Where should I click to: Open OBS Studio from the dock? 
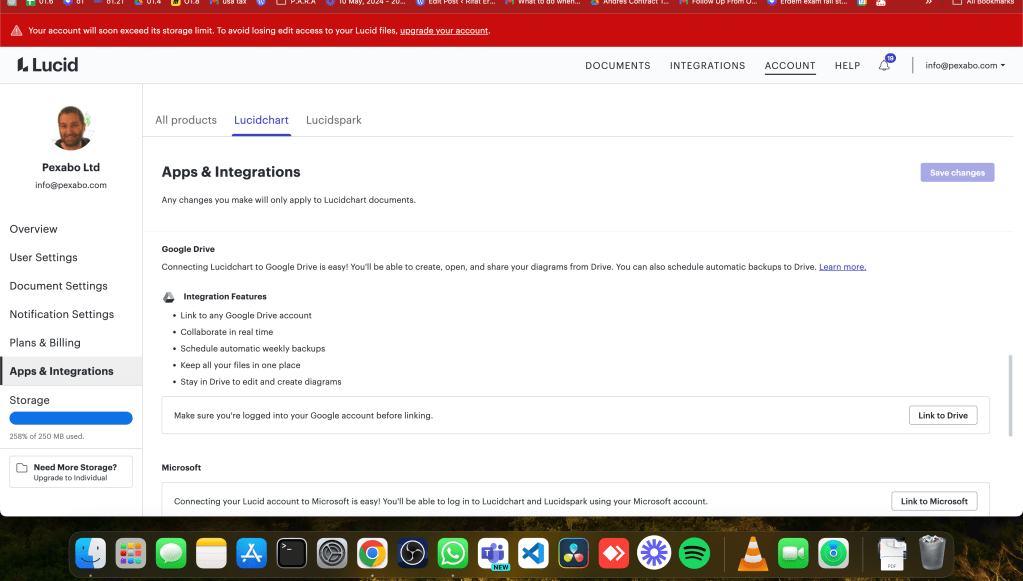(x=412, y=554)
